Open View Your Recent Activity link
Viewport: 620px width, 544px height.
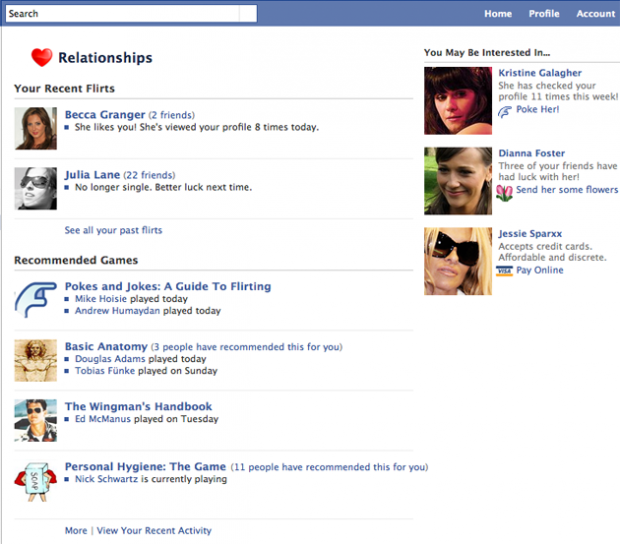(154, 531)
